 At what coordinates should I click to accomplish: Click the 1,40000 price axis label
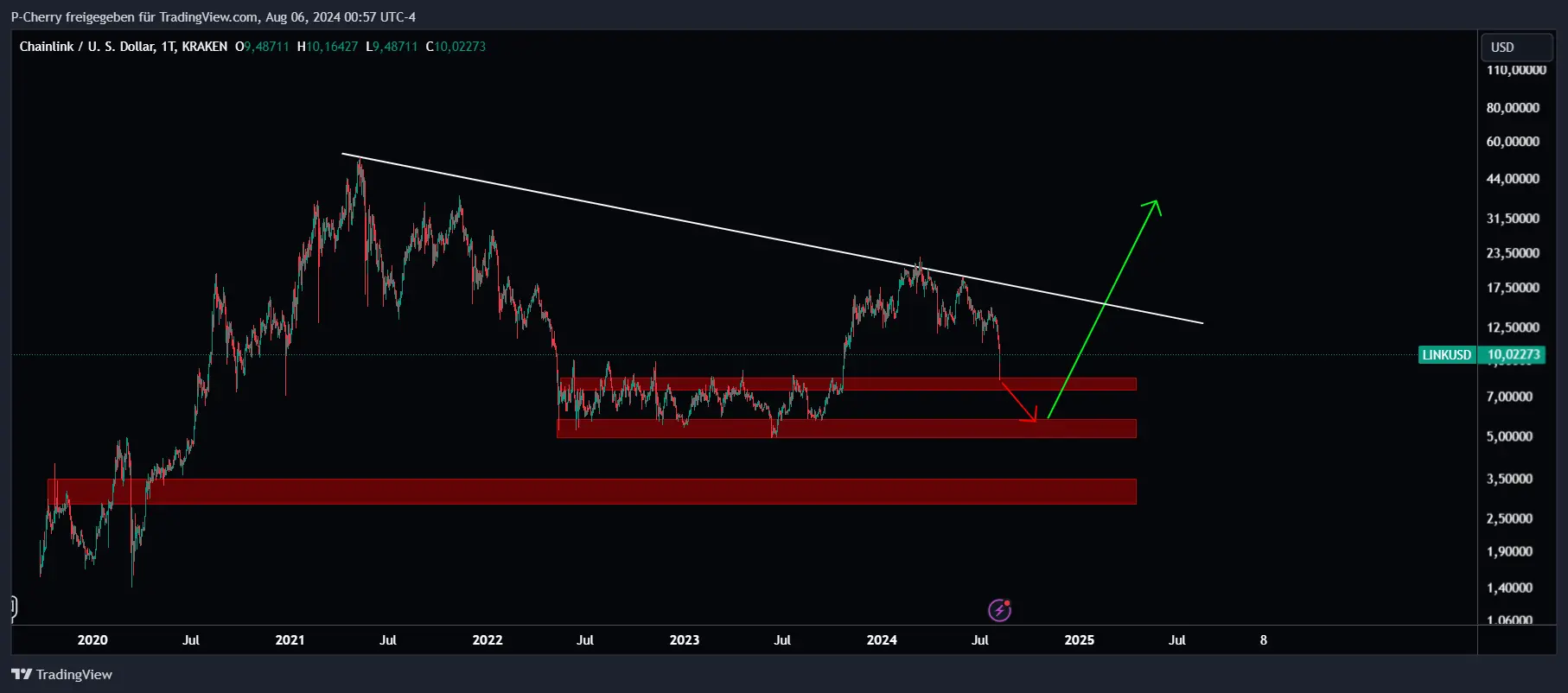tap(1509, 588)
